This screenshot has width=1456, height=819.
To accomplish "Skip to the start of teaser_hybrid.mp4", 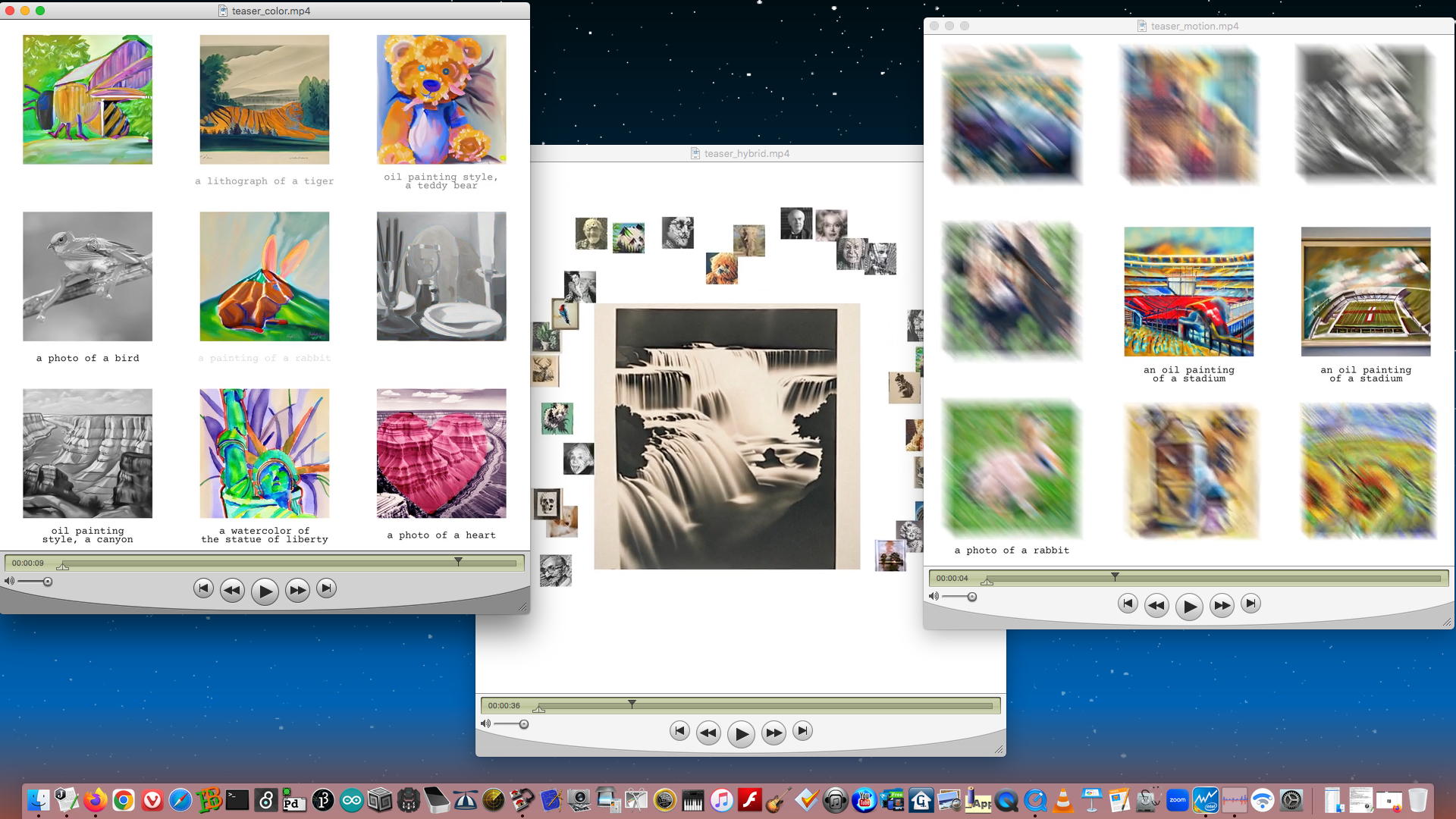I will (x=679, y=731).
